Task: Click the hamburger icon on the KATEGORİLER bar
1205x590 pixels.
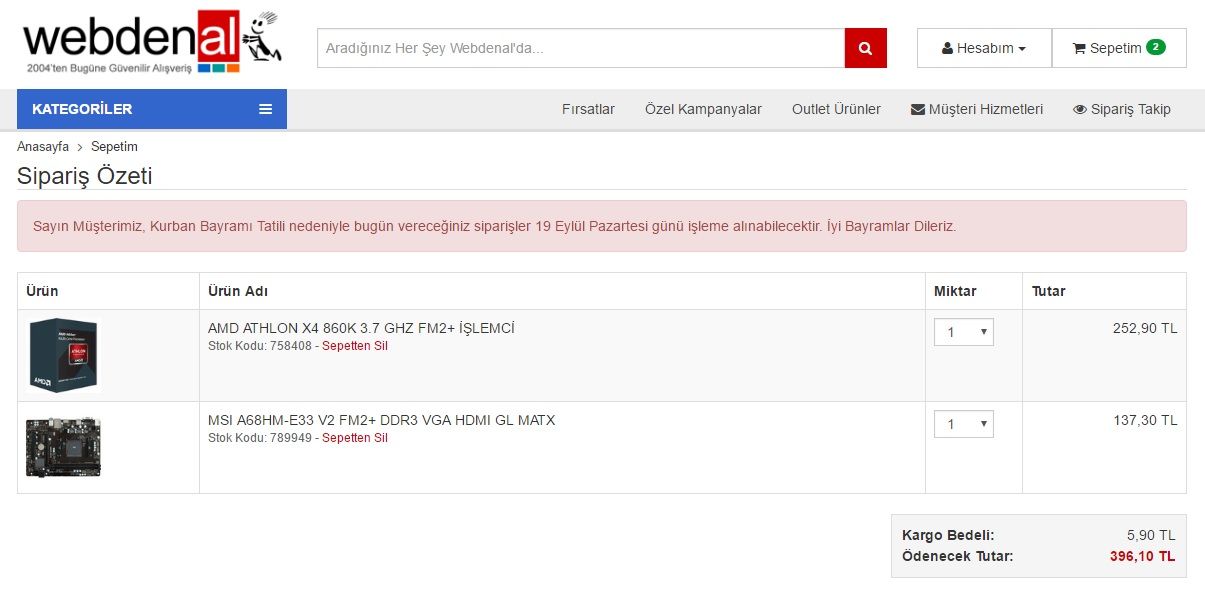Action: pyautogui.click(x=265, y=108)
